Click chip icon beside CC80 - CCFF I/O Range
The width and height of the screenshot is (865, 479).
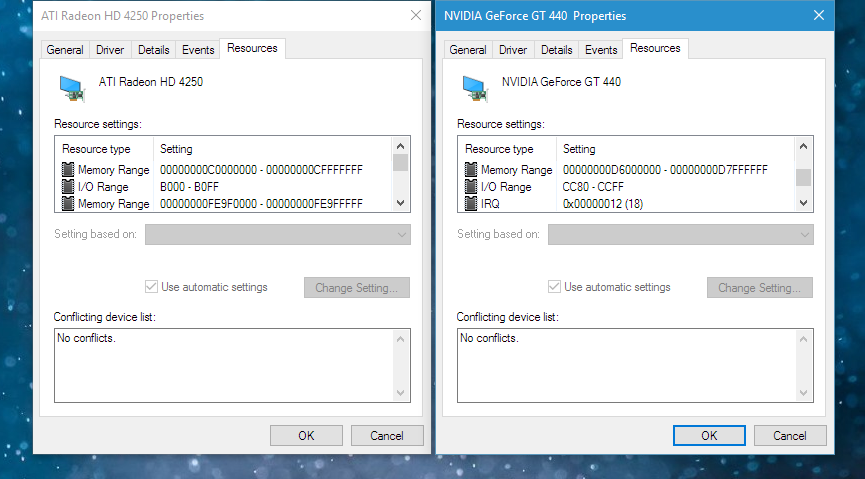click(471, 187)
